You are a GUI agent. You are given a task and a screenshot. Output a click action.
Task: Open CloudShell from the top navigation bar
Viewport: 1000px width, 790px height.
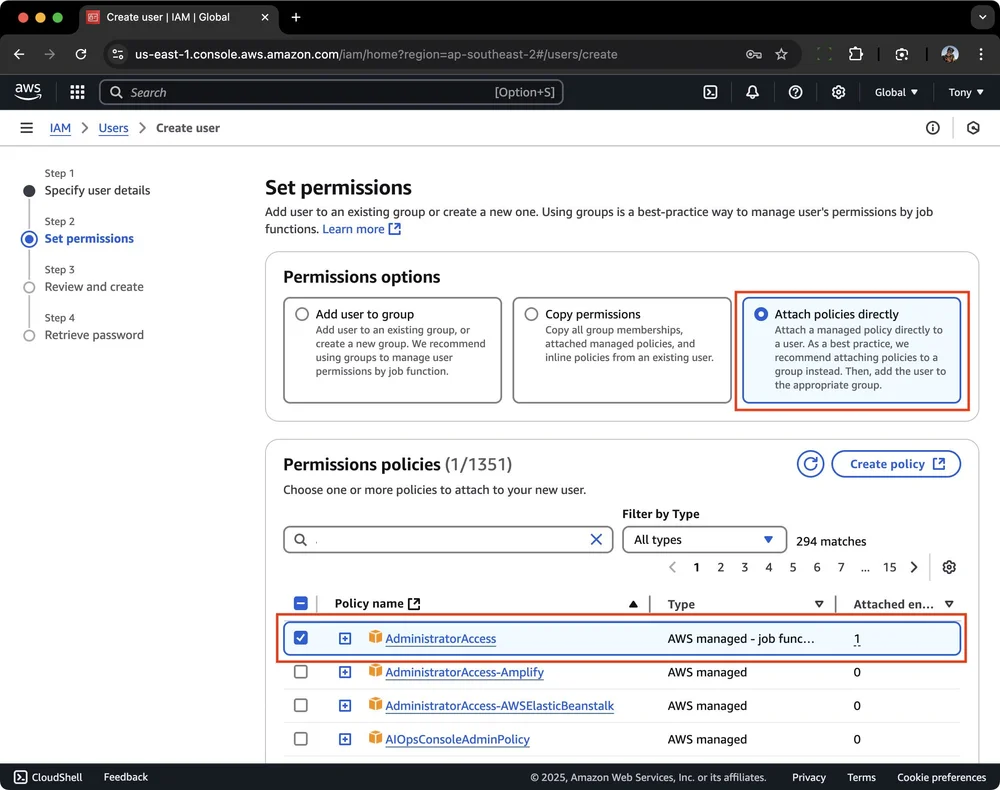point(710,92)
